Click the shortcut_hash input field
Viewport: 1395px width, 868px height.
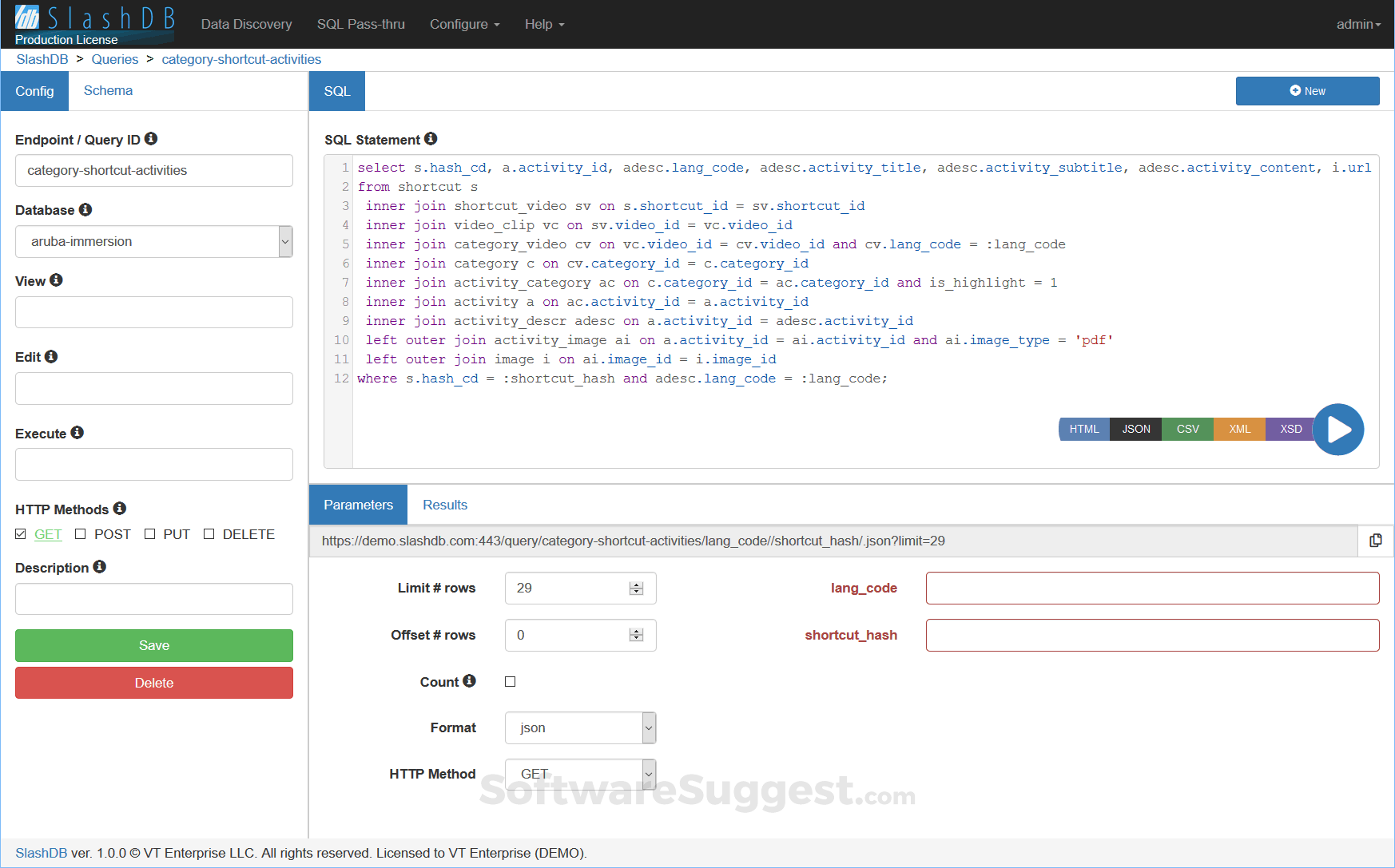pyautogui.click(x=1151, y=635)
